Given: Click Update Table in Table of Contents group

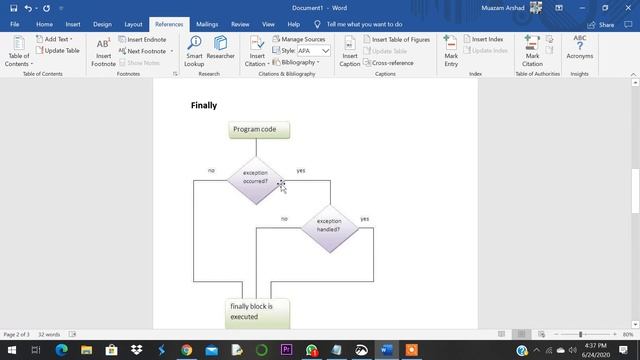Looking at the screenshot, I should coord(58,51).
